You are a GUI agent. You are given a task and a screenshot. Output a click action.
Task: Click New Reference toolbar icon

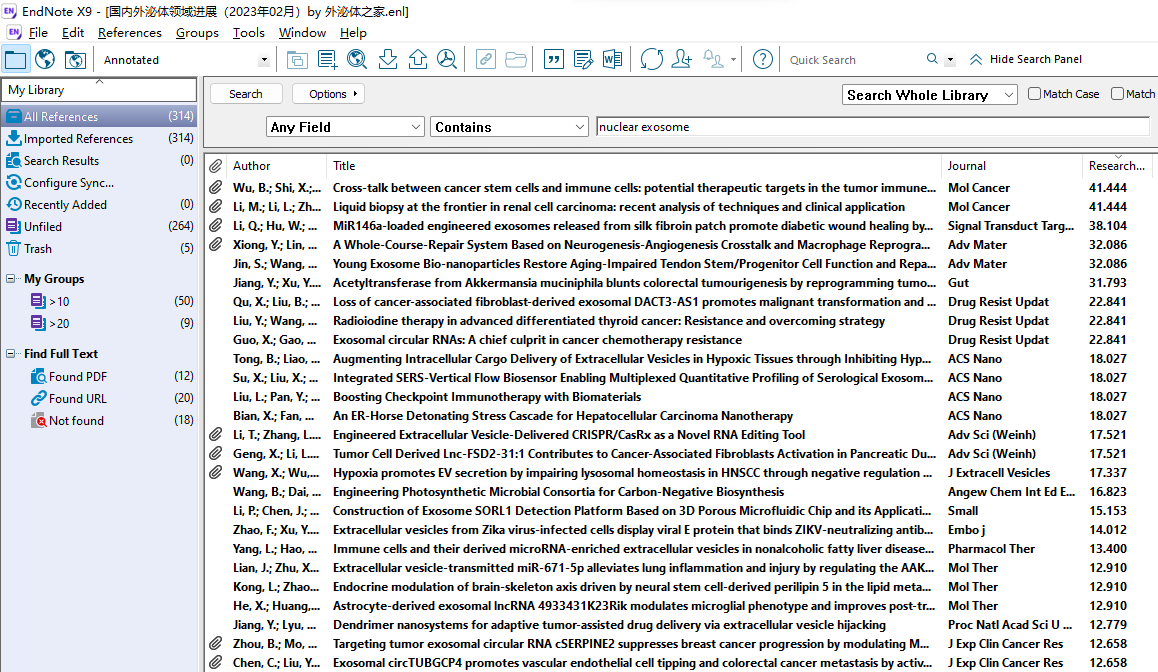pyautogui.click(x=327, y=59)
